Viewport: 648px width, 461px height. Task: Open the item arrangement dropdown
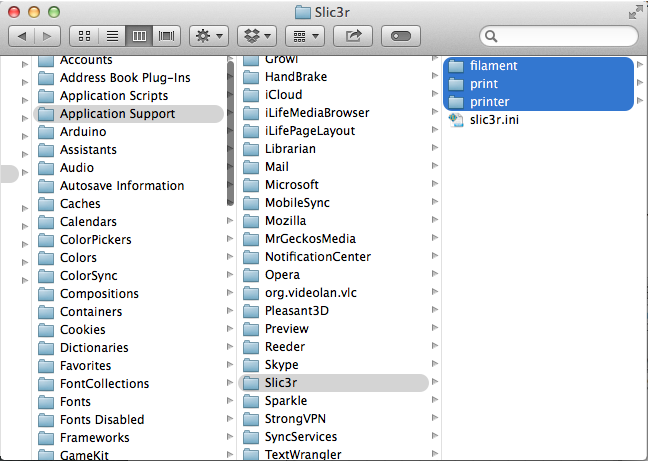pyautogui.click(x=305, y=36)
